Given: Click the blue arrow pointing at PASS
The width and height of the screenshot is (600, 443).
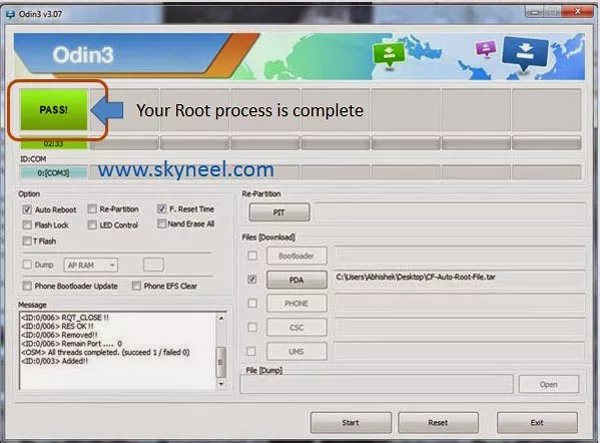Looking at the screenshot, I should coord(107,110).
